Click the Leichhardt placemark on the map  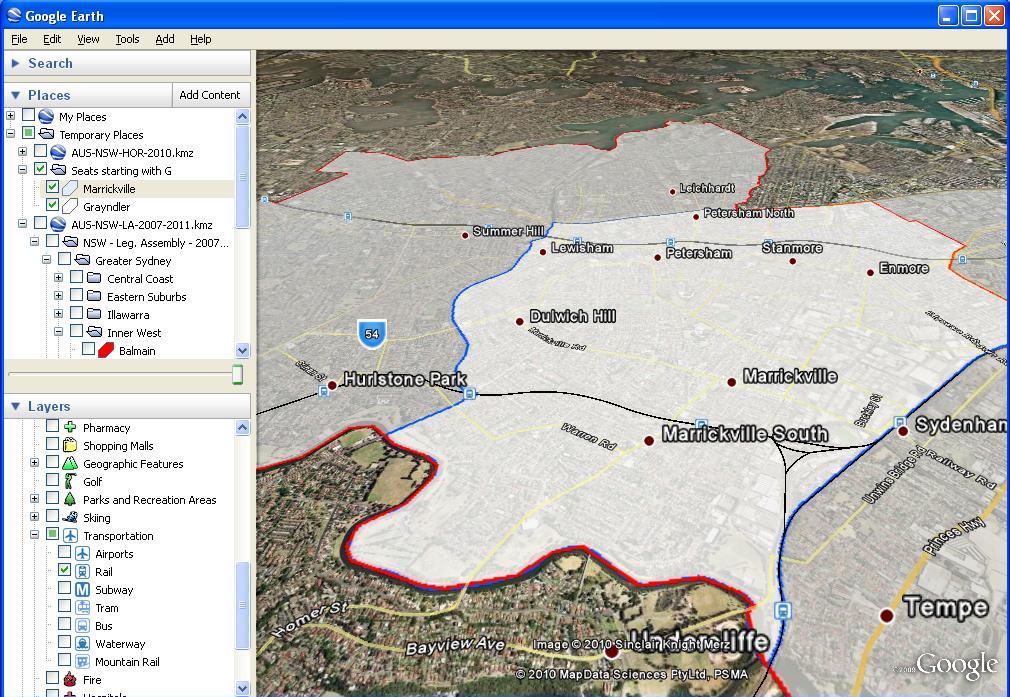tap(672, 191)
